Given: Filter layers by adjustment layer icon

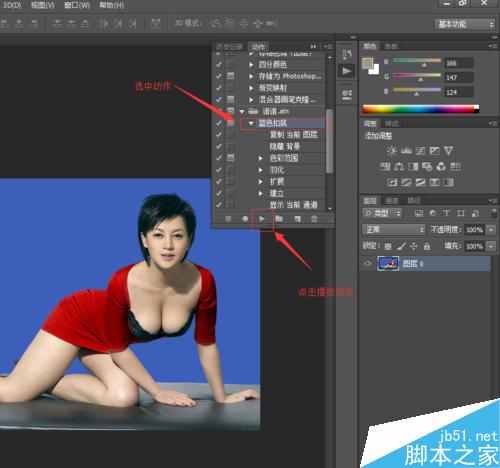Looking at the screenshot, I should pos(433,213).
